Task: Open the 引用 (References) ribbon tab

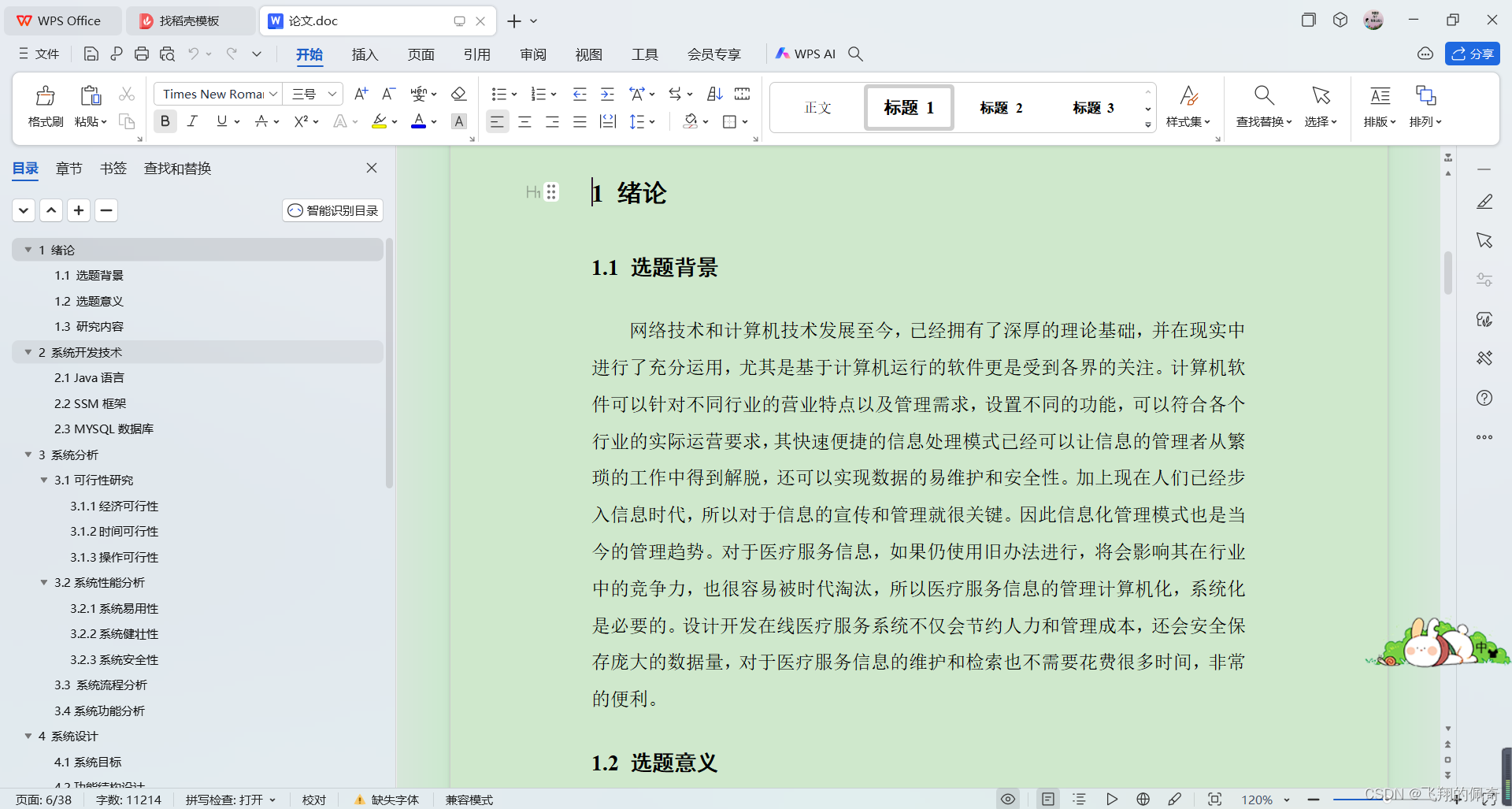Action: pos(476,54)
